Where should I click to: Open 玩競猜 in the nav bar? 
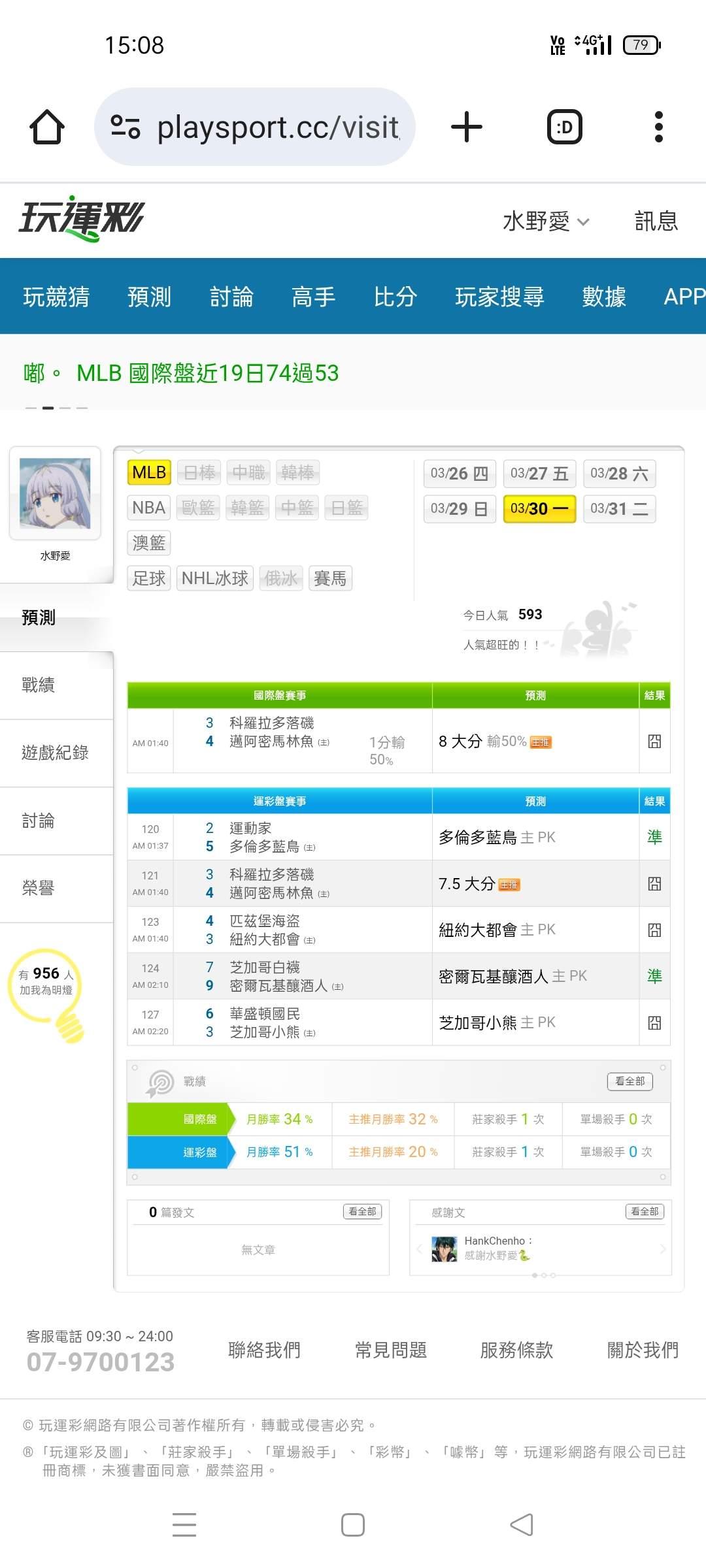[56, 297]
